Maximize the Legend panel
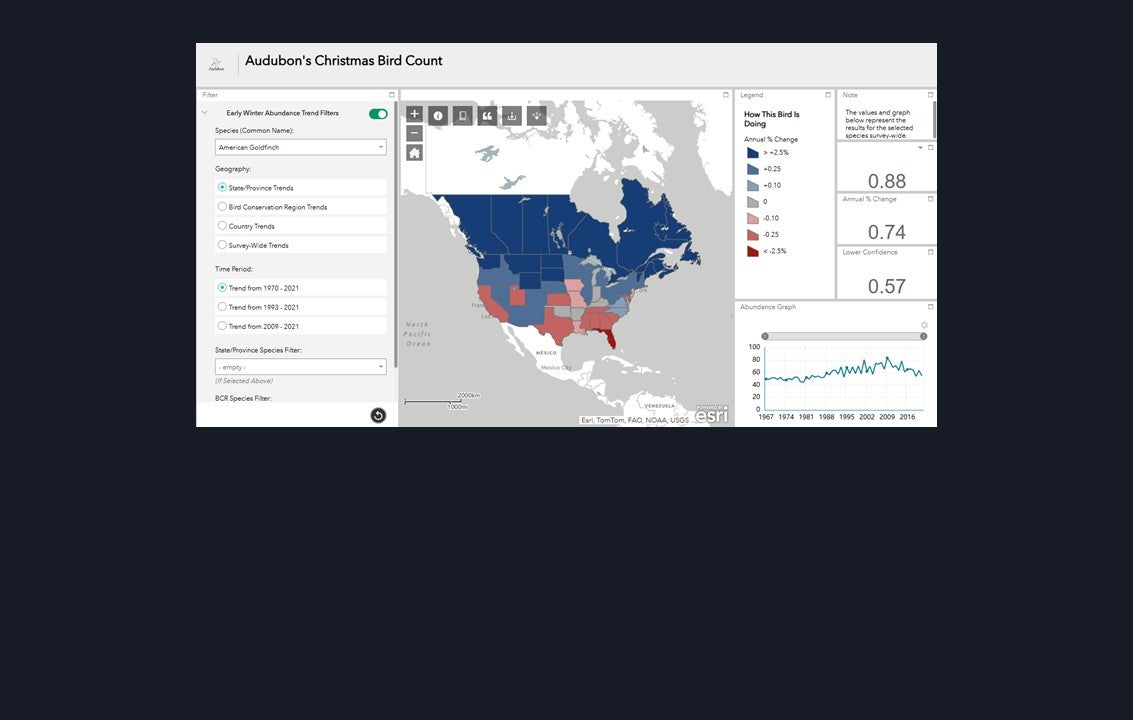Screen dimensions: 1133x720 click(x=828, y=95)
